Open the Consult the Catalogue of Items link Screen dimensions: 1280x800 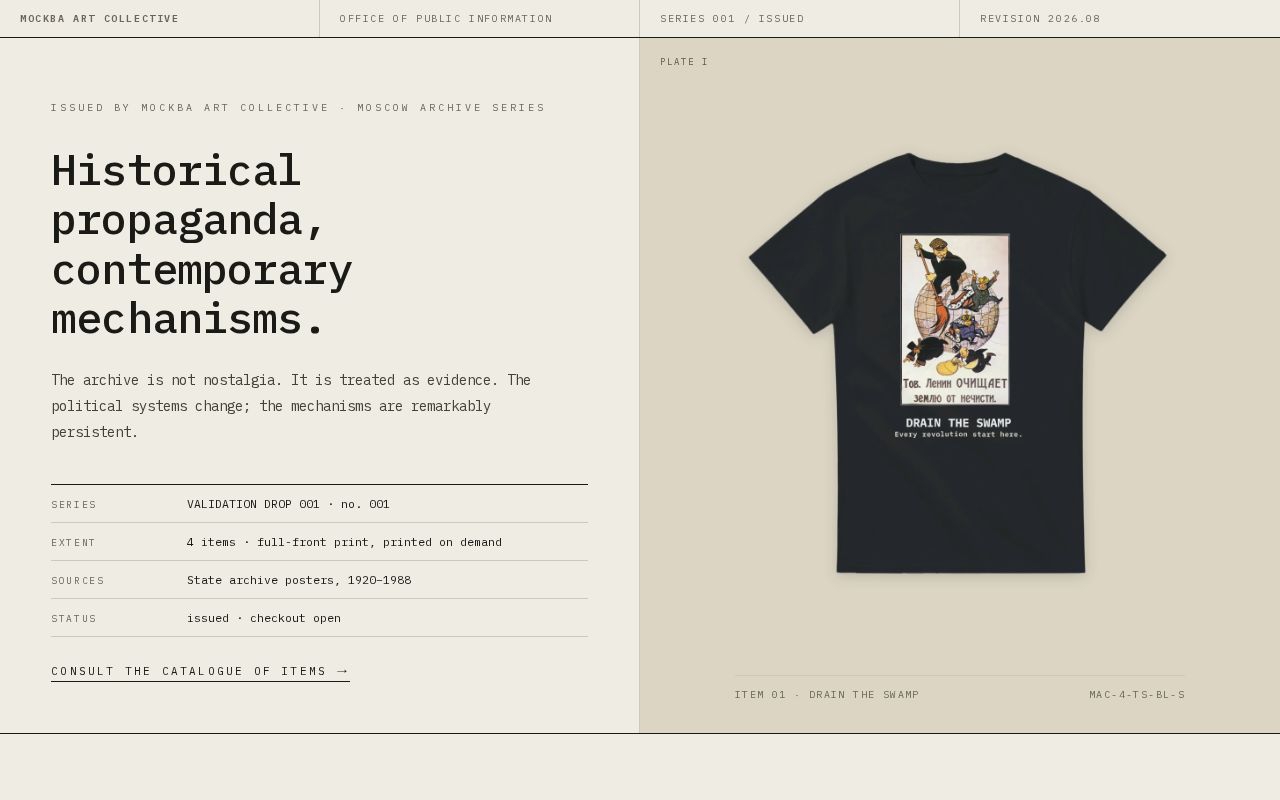pyautogui.click(x=200, y=671)
